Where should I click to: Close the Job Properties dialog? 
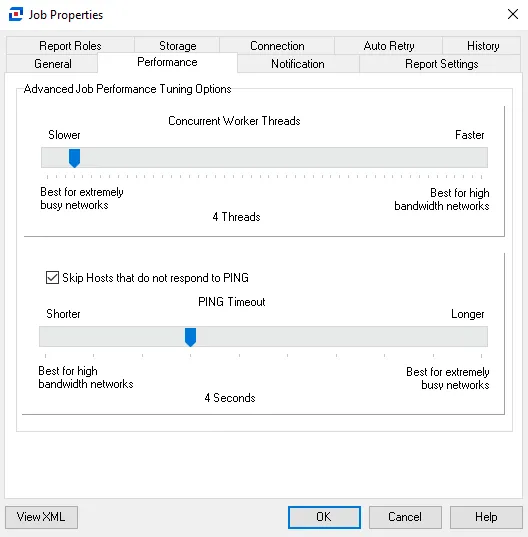[x=513, y=14]
